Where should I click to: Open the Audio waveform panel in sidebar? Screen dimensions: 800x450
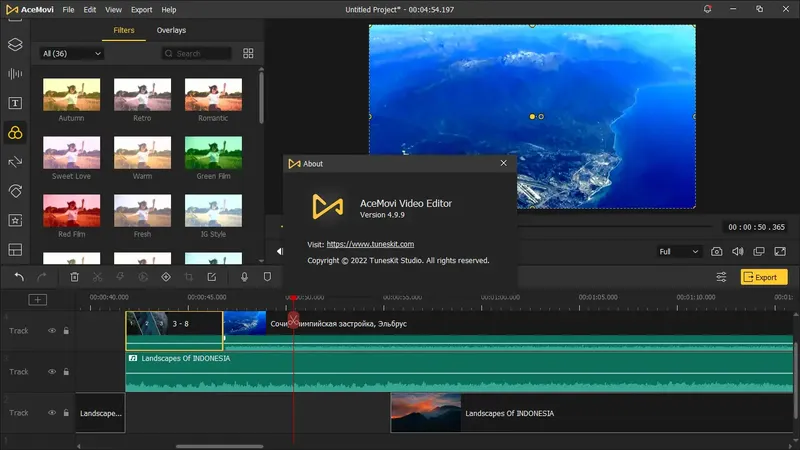(15, 74)
